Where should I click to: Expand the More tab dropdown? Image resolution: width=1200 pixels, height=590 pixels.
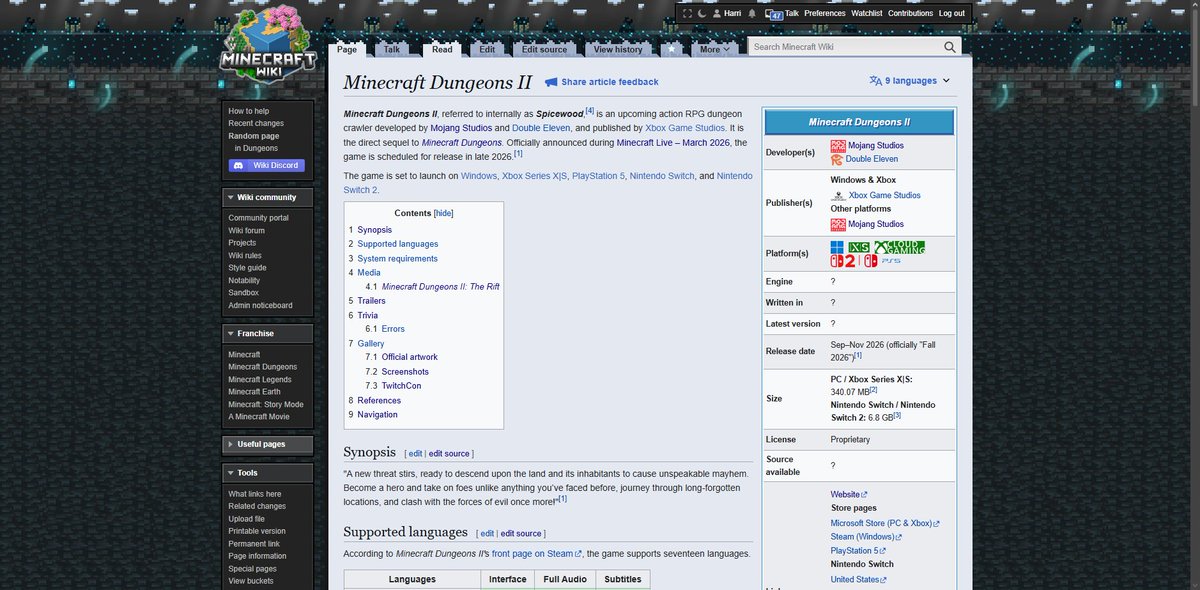click(x=713, y=49)
